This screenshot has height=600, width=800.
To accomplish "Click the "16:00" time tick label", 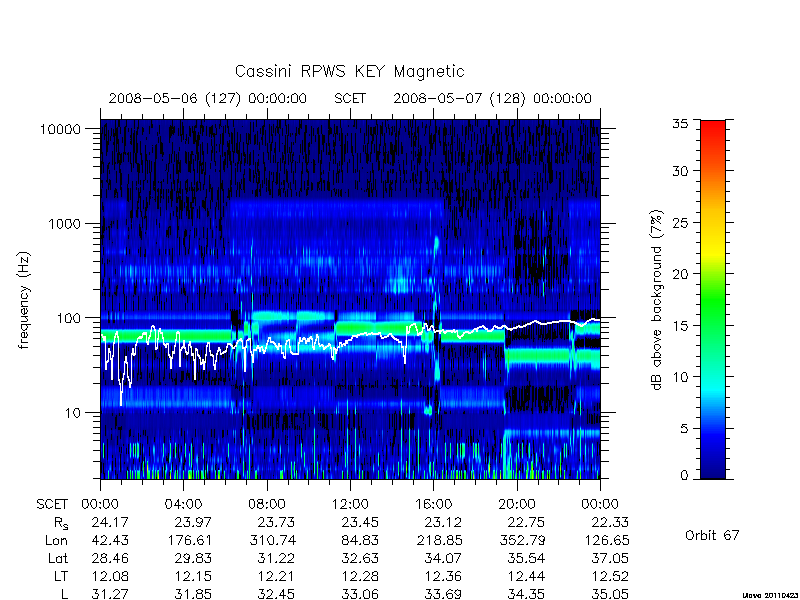I will click(x=433, y=505).
